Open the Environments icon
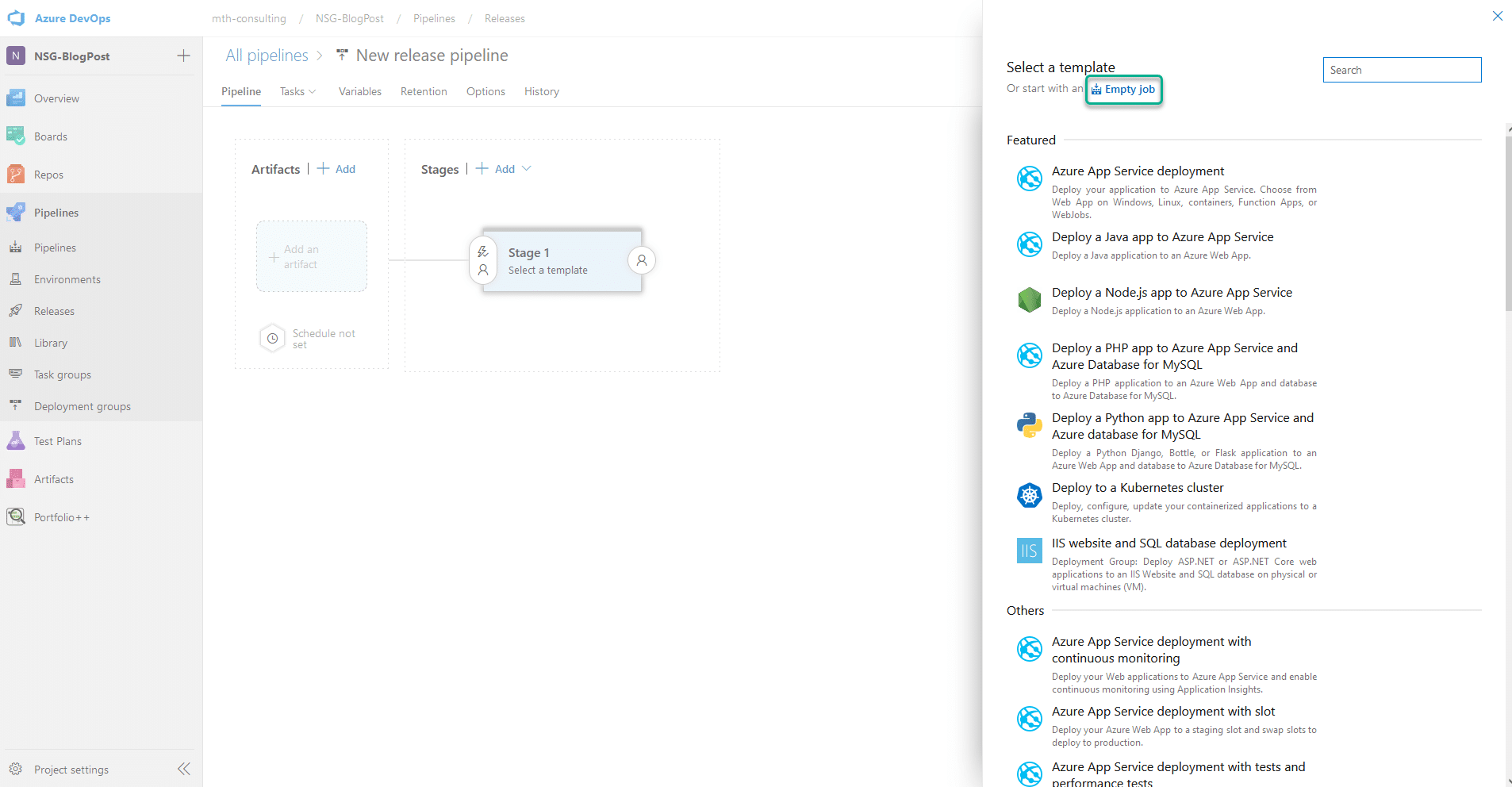1512x787 pixels. tap(16, 279)
